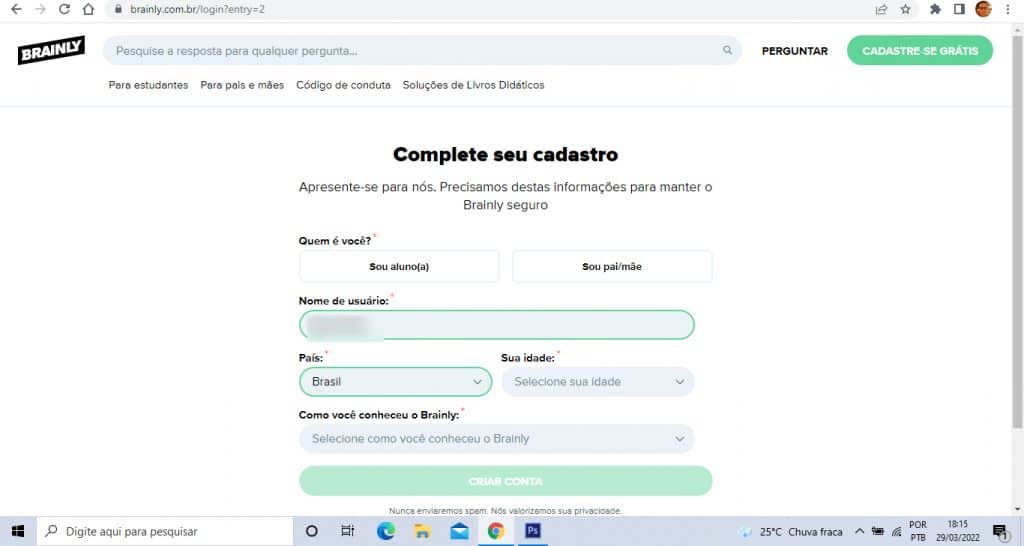This screenshot has width=1024, height=546.
Task: Launch Microsoft Edge from taskbar
Action: [x=385, y=531]
